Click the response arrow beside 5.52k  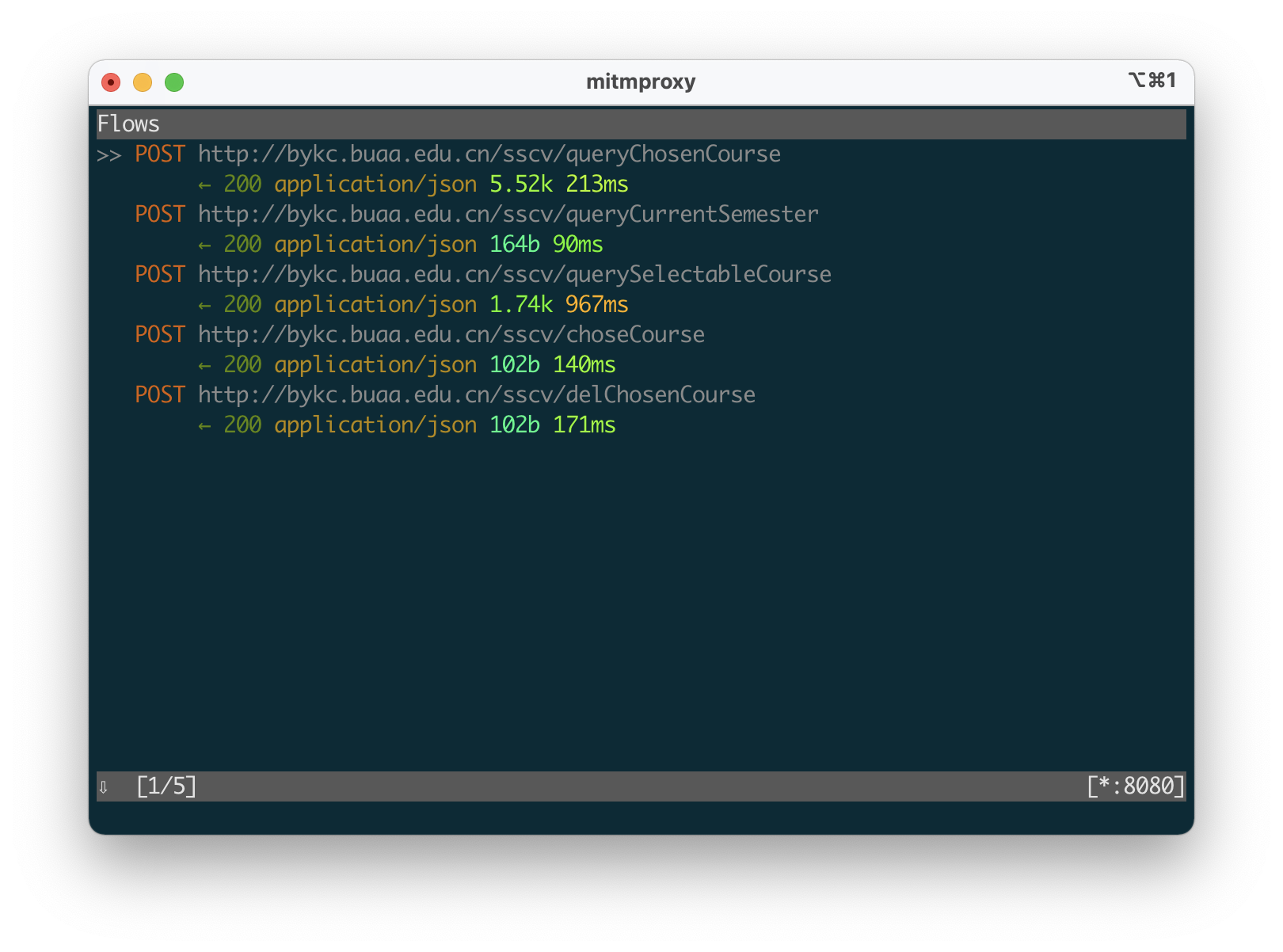tap(204, 185)
